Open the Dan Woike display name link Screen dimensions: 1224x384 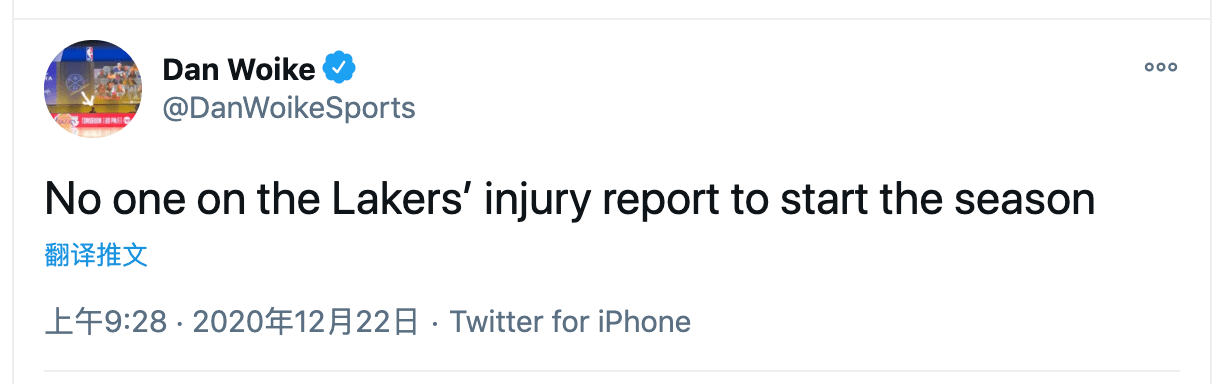(239, 69)
